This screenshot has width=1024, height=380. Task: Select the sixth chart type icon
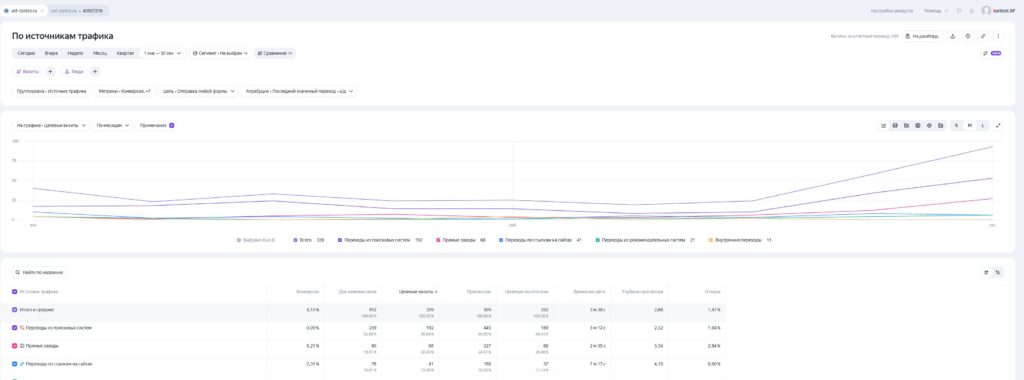coord(940,125)
